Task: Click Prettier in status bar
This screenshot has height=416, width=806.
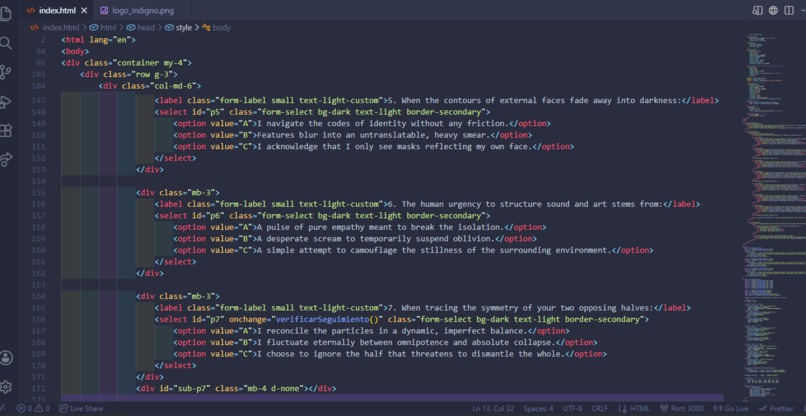Action: coord(776,408)
